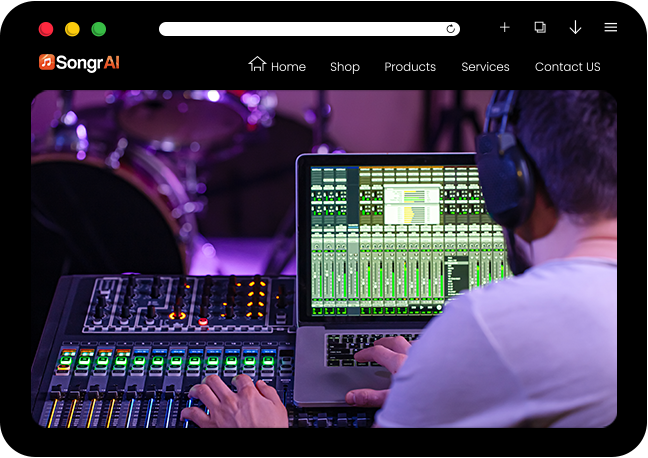Screen dimensions: 648x458
Task: Open a new tab with plus icon
Action: click(505, 28)
